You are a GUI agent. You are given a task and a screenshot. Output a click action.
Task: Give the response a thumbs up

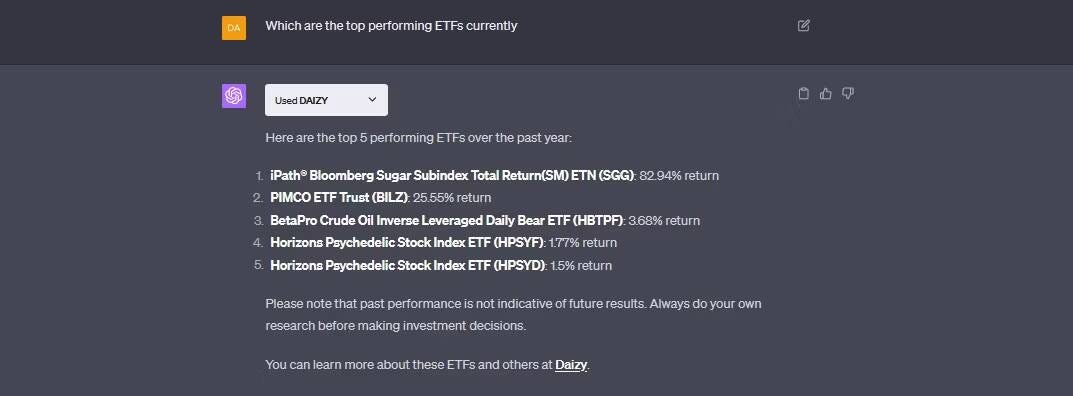pyautogui.click(x=826, y=94)
